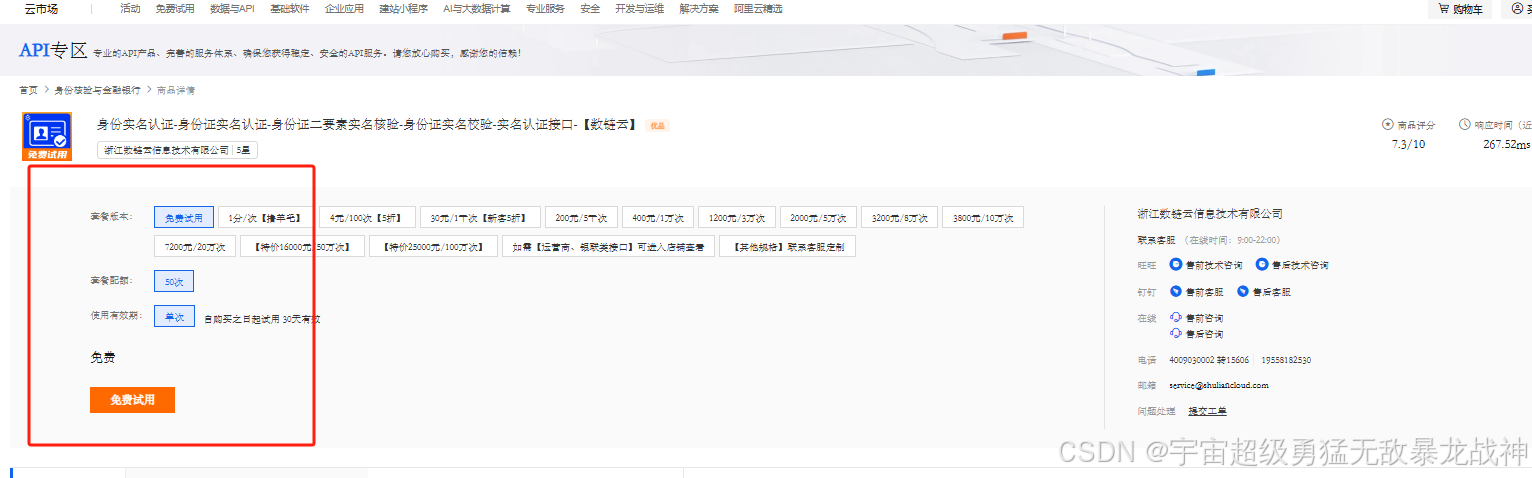Open the 企业应用 menu
This screenshot has height=478, width=1532.
coord(344,9)
